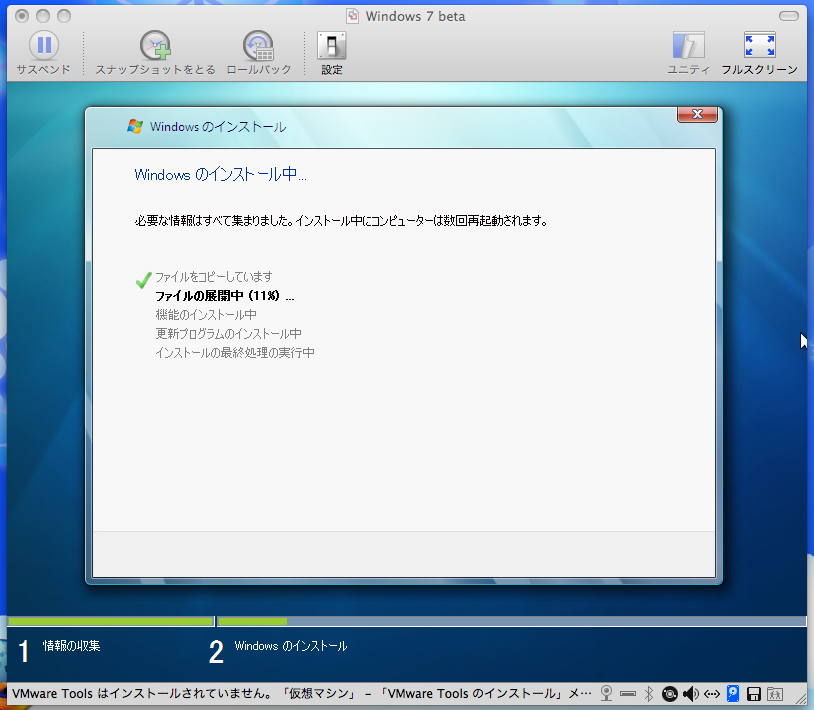Switch to Unity view with the ユニティ icon
The height and width of the screenshot is (710, 814).
688,46
